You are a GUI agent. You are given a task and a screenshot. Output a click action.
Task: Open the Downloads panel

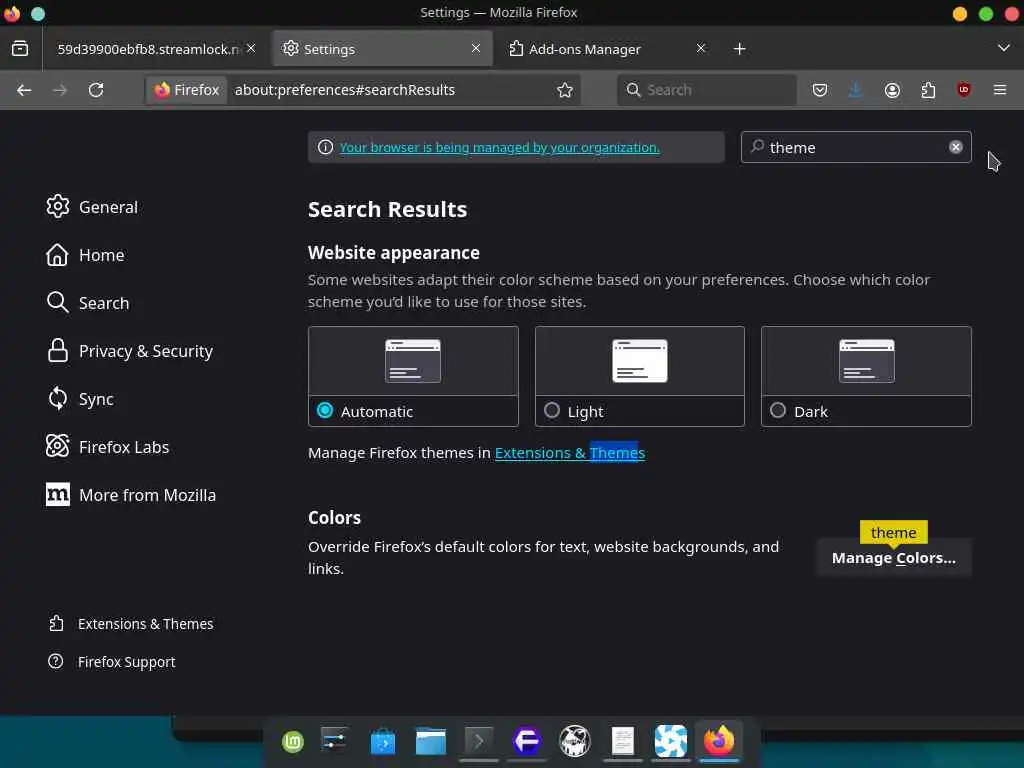click(856, 90)
